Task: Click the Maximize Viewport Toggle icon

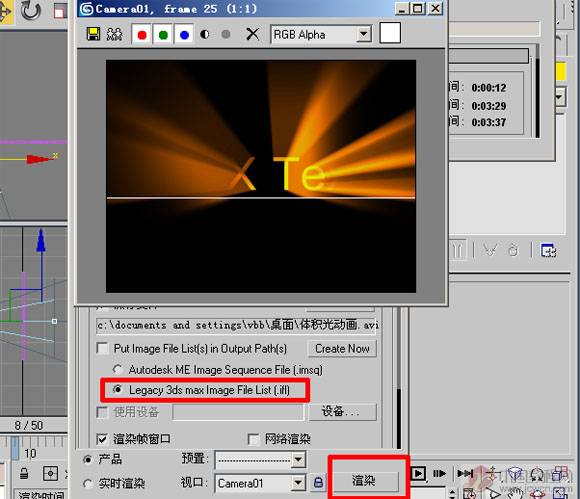Action: click(560, 493)
